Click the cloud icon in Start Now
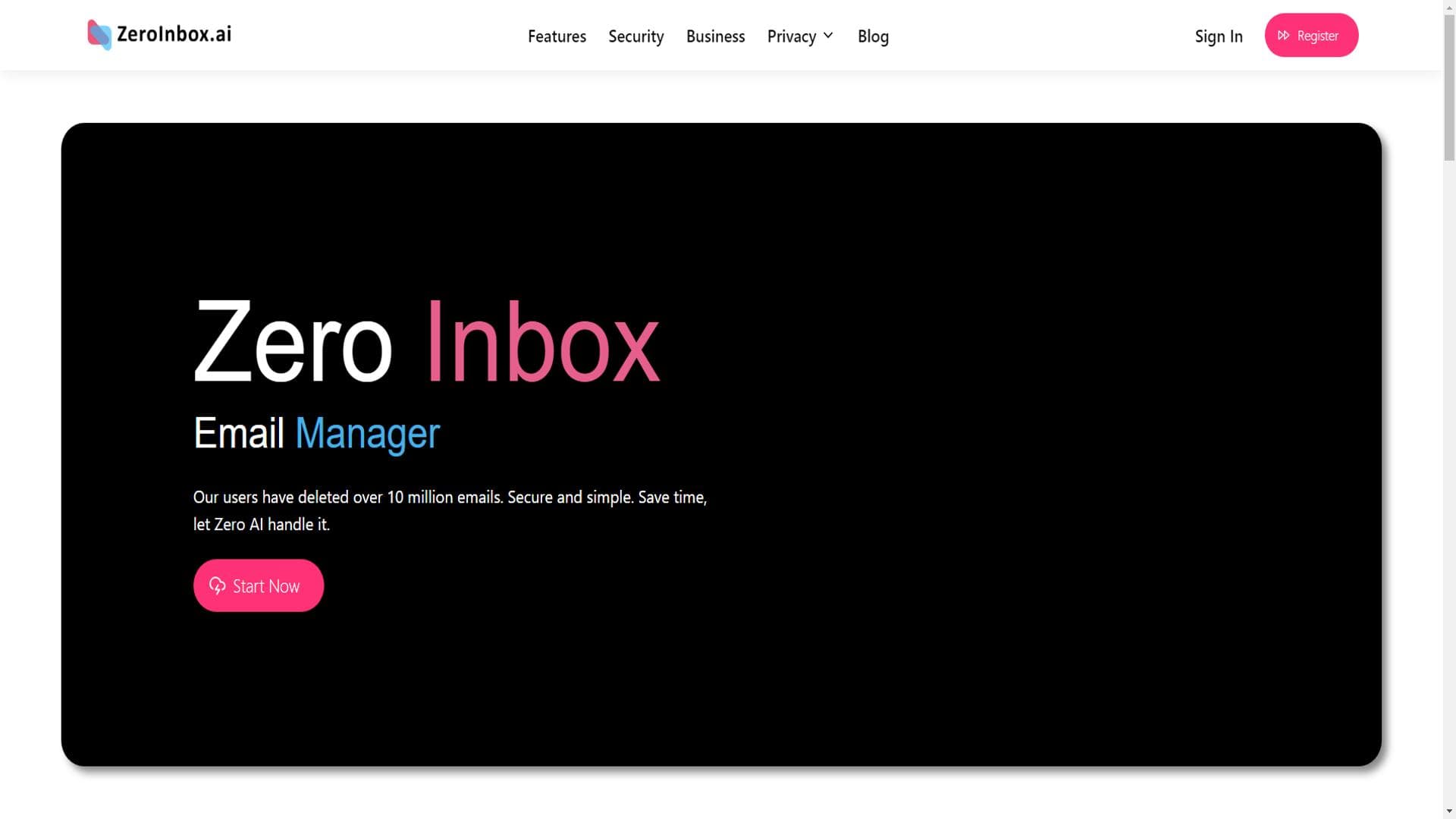The image size is (1456, 819). point(217,586)
